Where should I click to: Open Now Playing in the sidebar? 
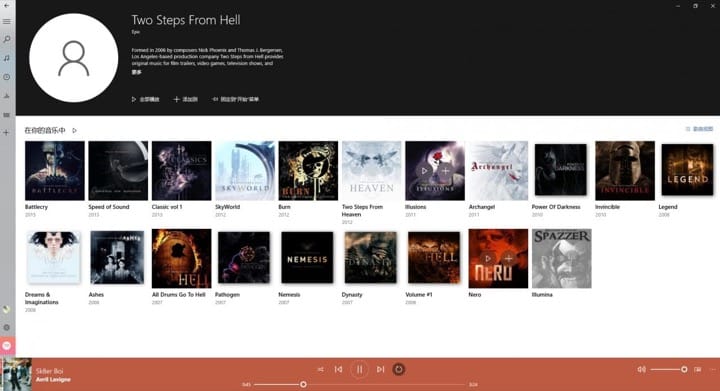(6, 96)
